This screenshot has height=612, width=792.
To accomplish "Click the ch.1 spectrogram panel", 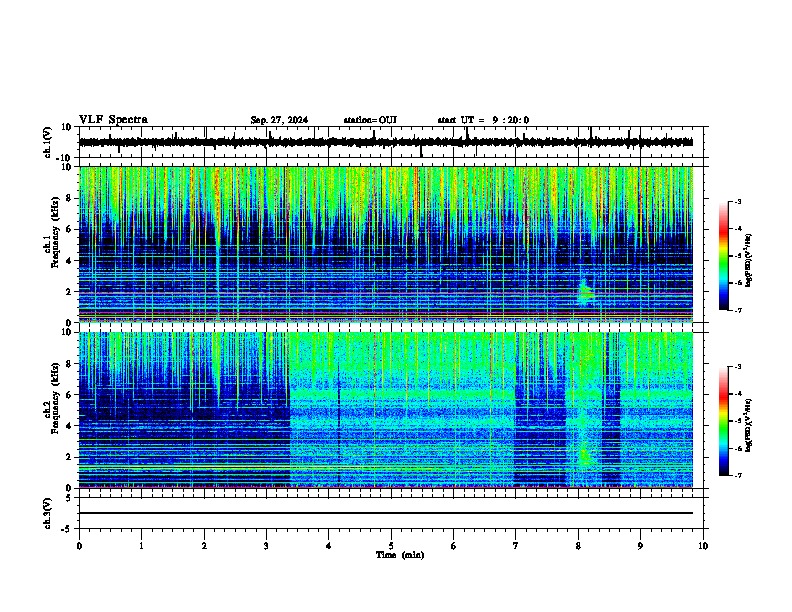I will [x=386, y=244].
